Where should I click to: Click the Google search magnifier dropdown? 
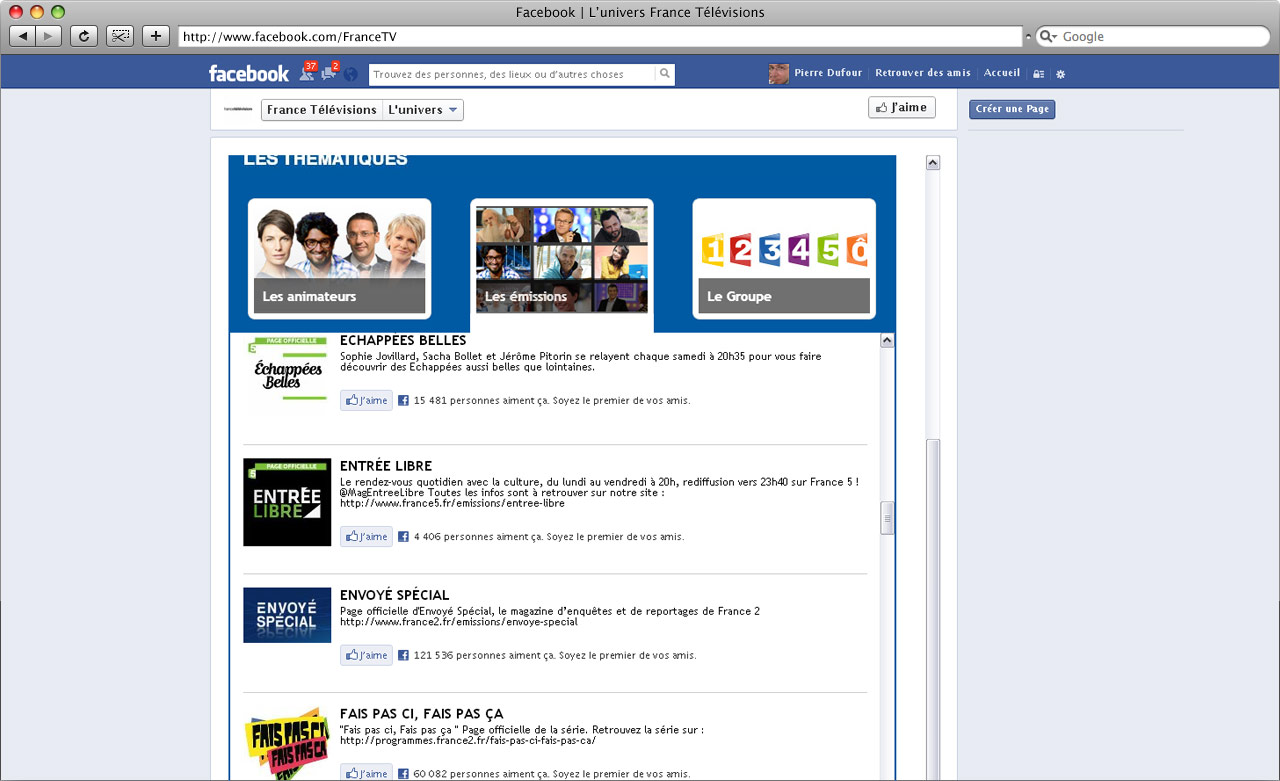click(1049, 36)
